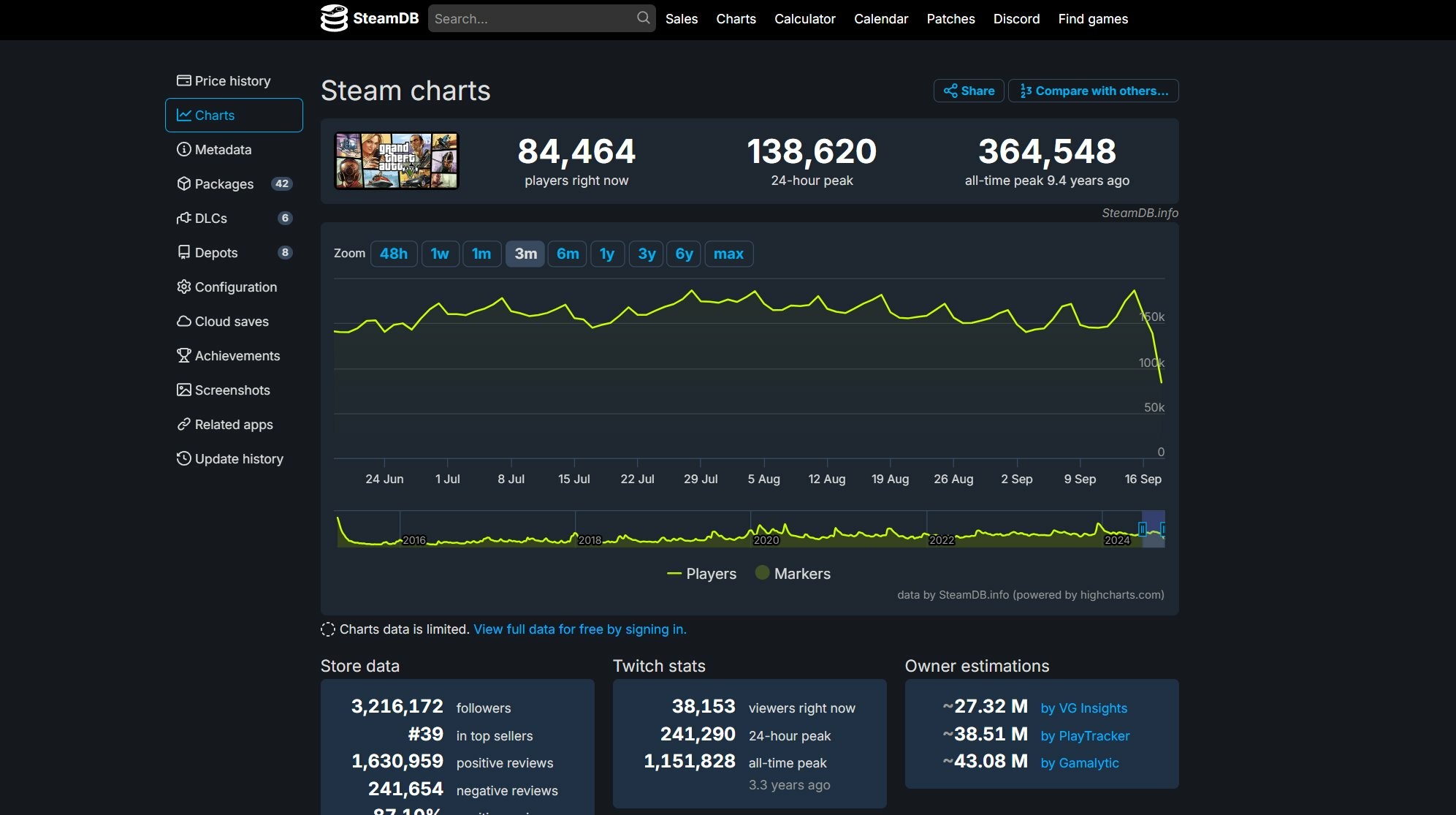Open Configuration via the gear icon
This screenshot has height=815, width=1456.
pos(183,287)
